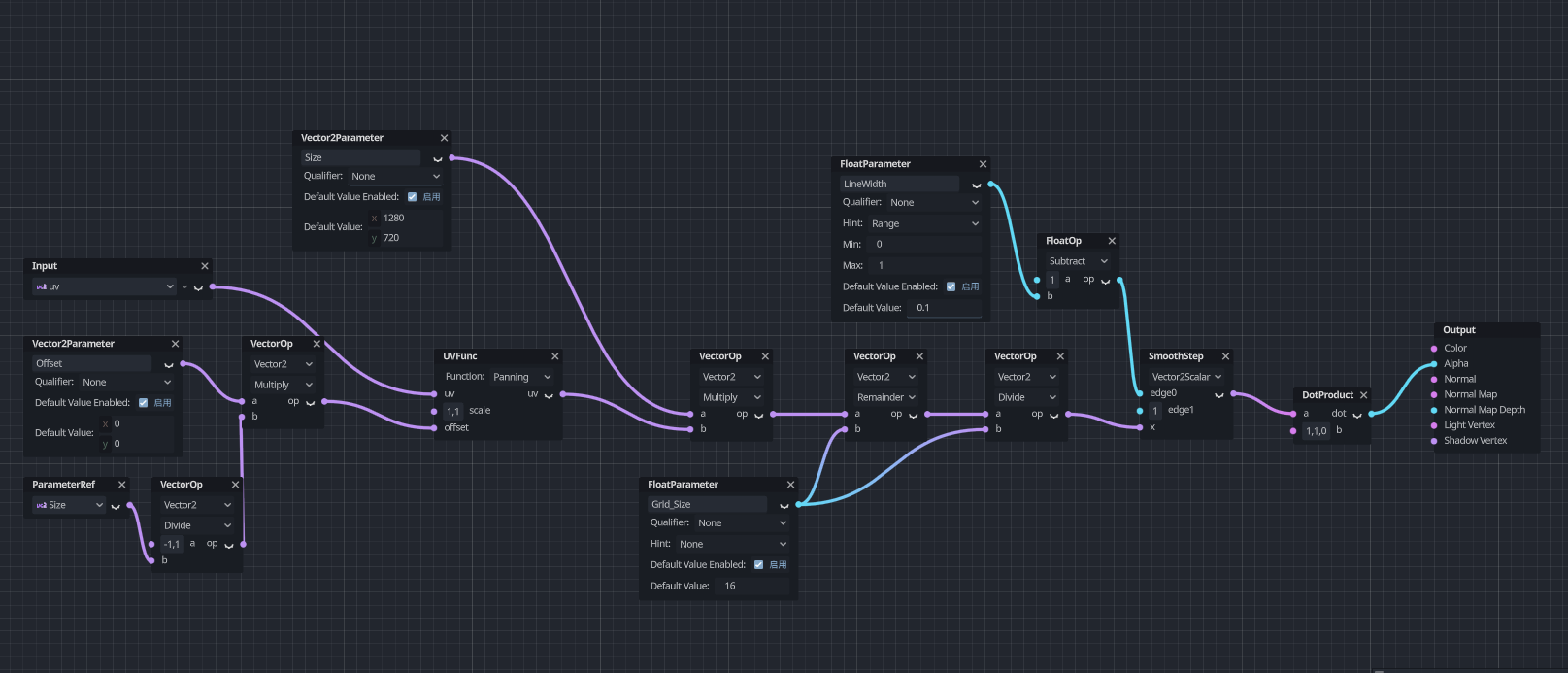
Task: Open Qualifier dropdown on Size parameter node
Action: tap(395, 177)
